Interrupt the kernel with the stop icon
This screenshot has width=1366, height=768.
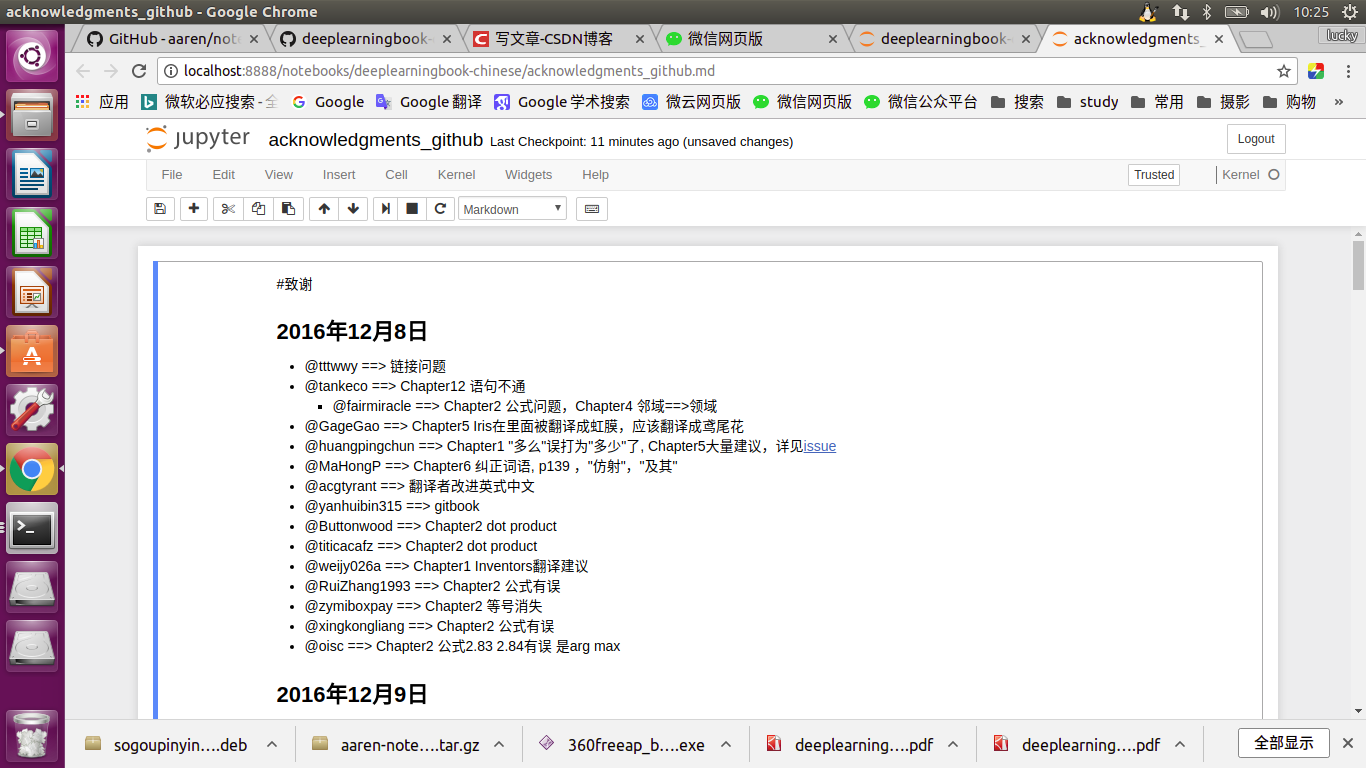tap(411, 208)
